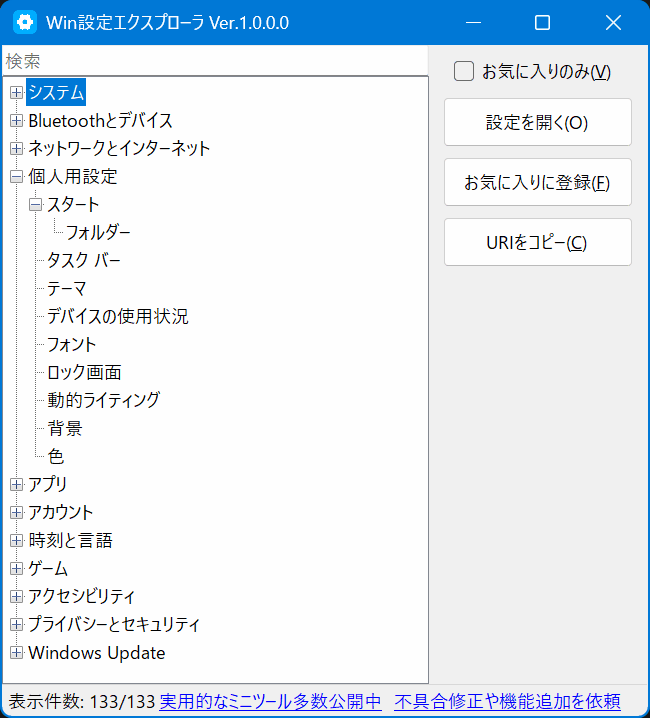Select the アカウント tree item
The height and width of the screenshot is (718, 650).
[x=60, y=512]
